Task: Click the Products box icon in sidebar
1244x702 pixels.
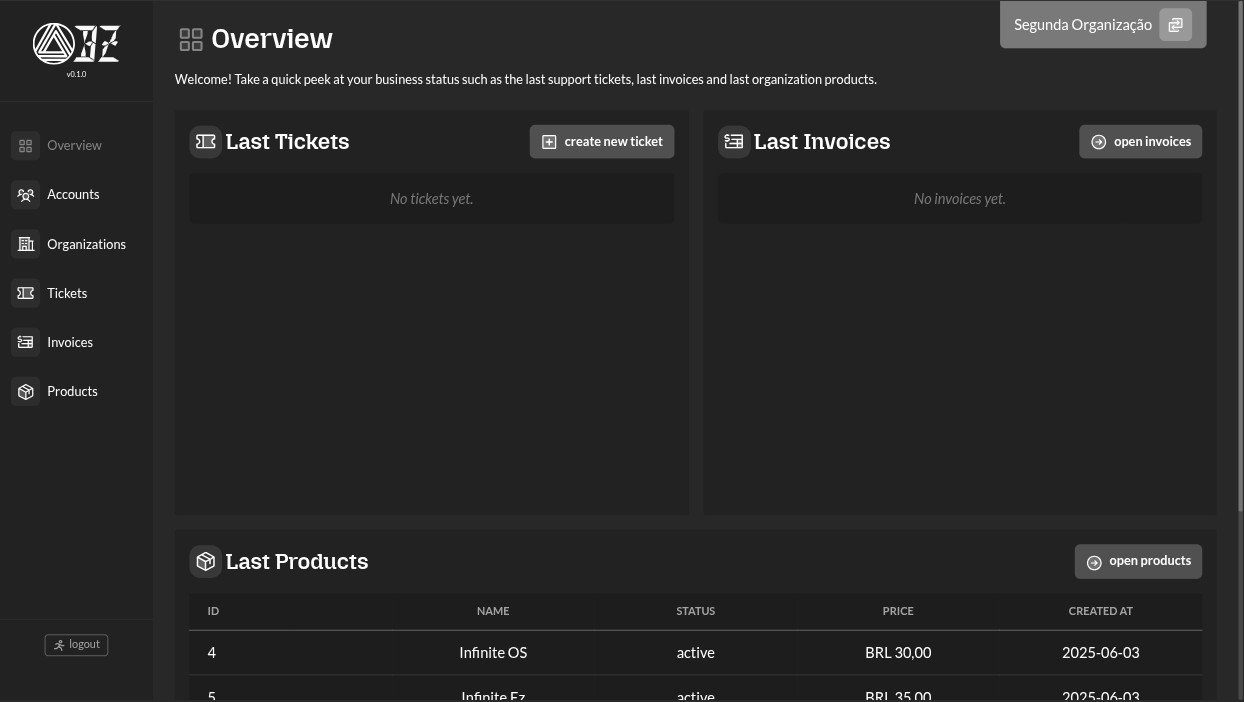Action: tap(26, 391)
